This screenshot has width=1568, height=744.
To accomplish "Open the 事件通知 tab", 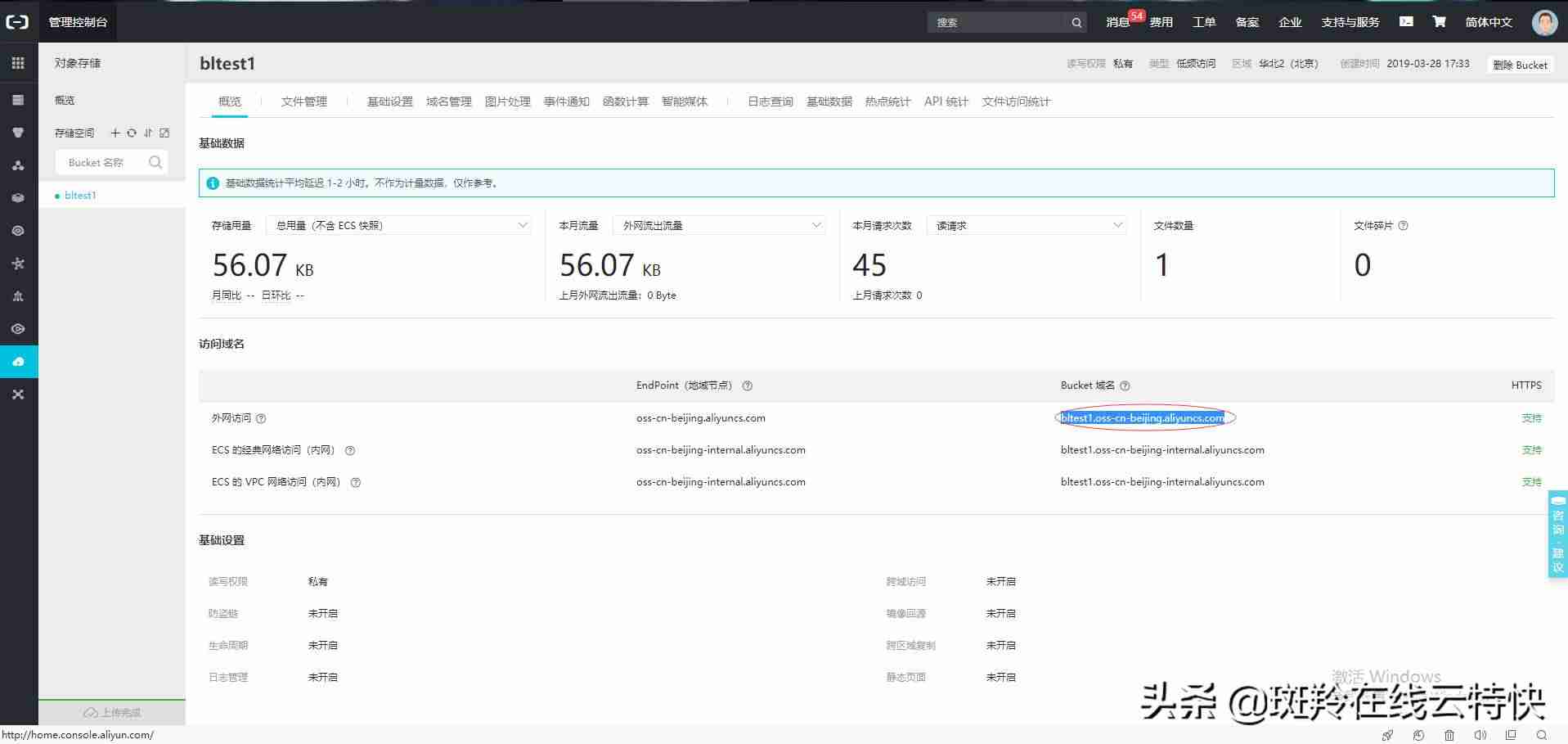I will pos(567,101).
